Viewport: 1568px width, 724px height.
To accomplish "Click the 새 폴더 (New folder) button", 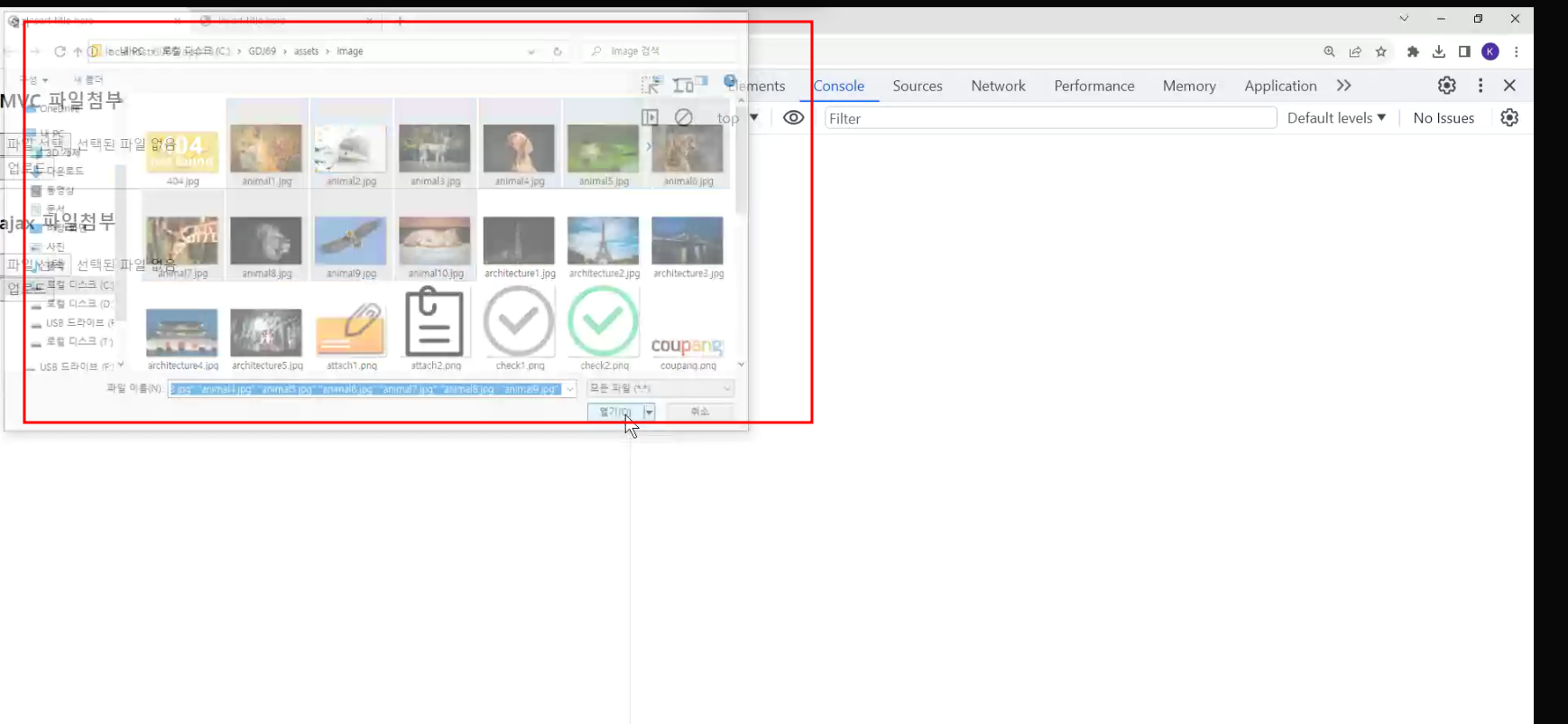I will tap(88, 79).
